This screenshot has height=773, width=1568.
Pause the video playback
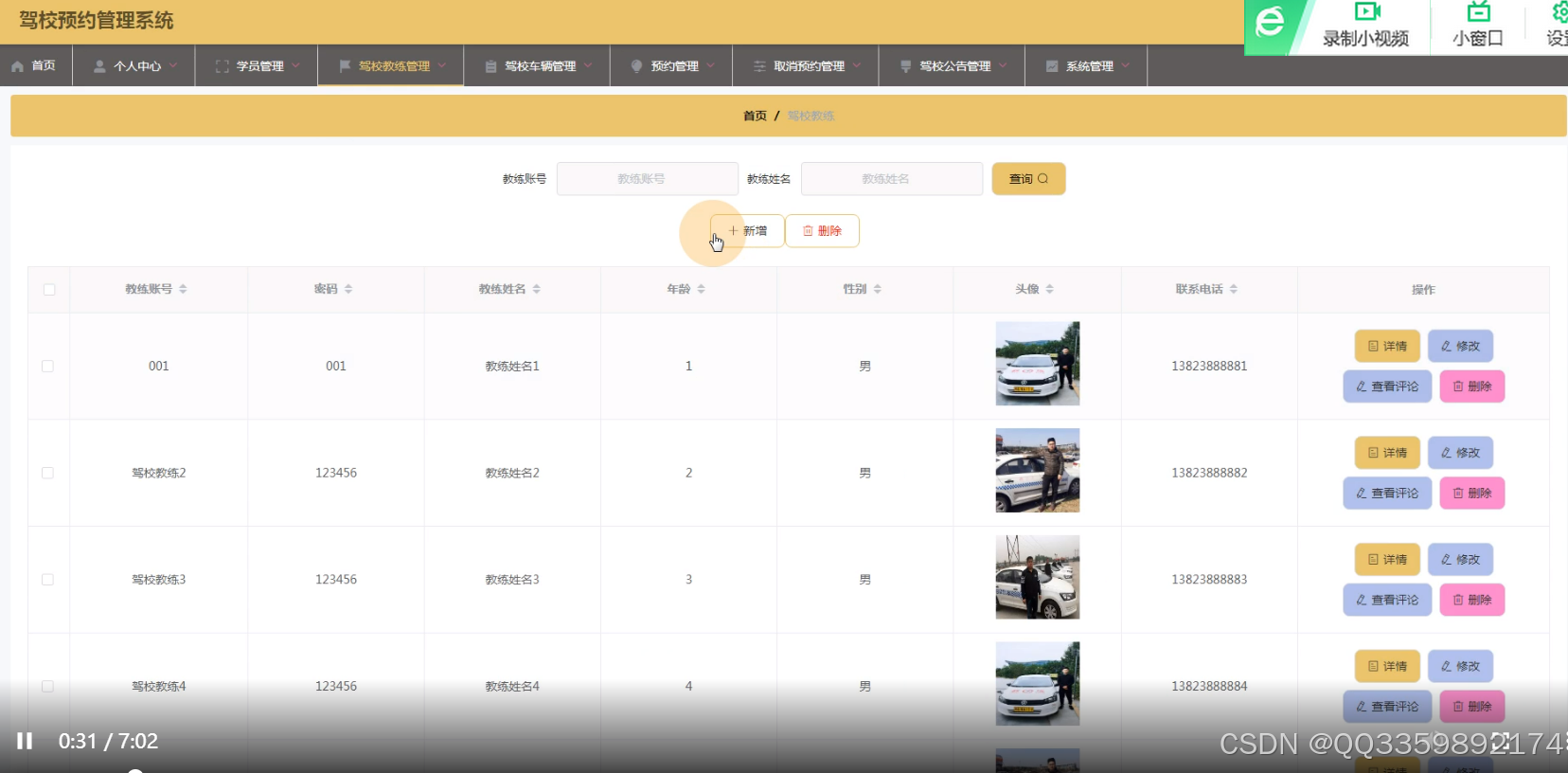pos(25,741)
